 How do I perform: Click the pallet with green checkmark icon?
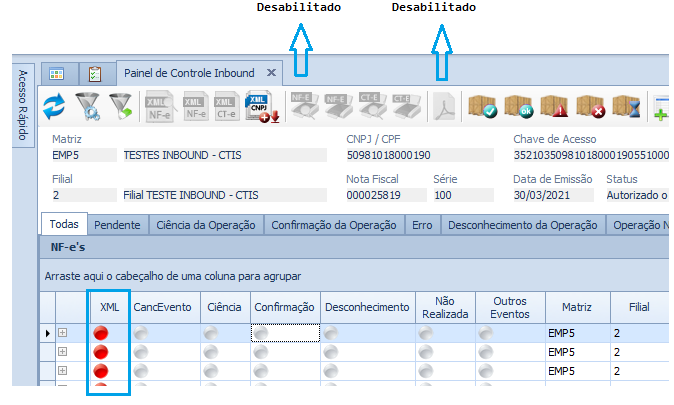tap(483, 106)
